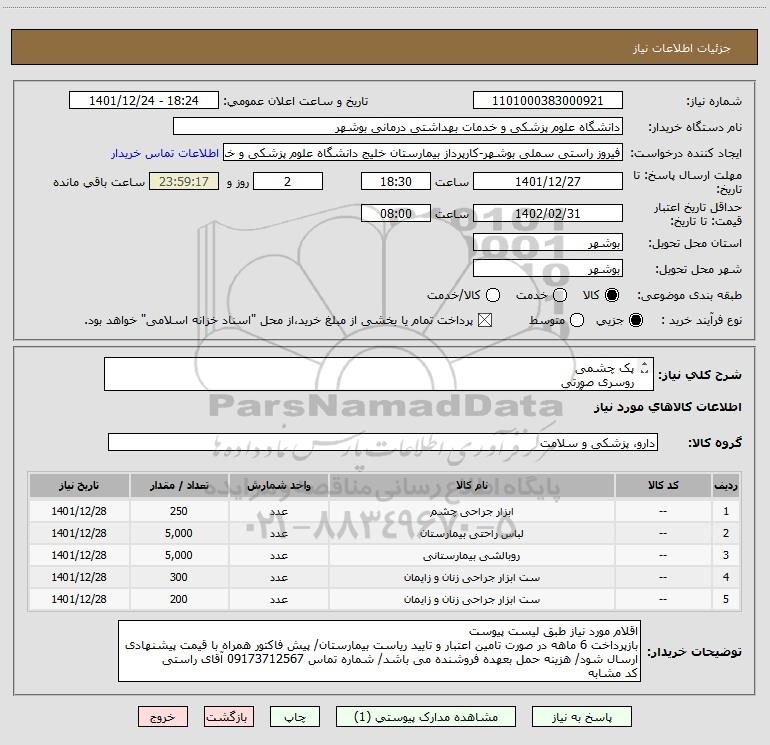Click the scroll arrows in شرح کلی نیاز box
The image size is (770, 745).
point(644,368)
